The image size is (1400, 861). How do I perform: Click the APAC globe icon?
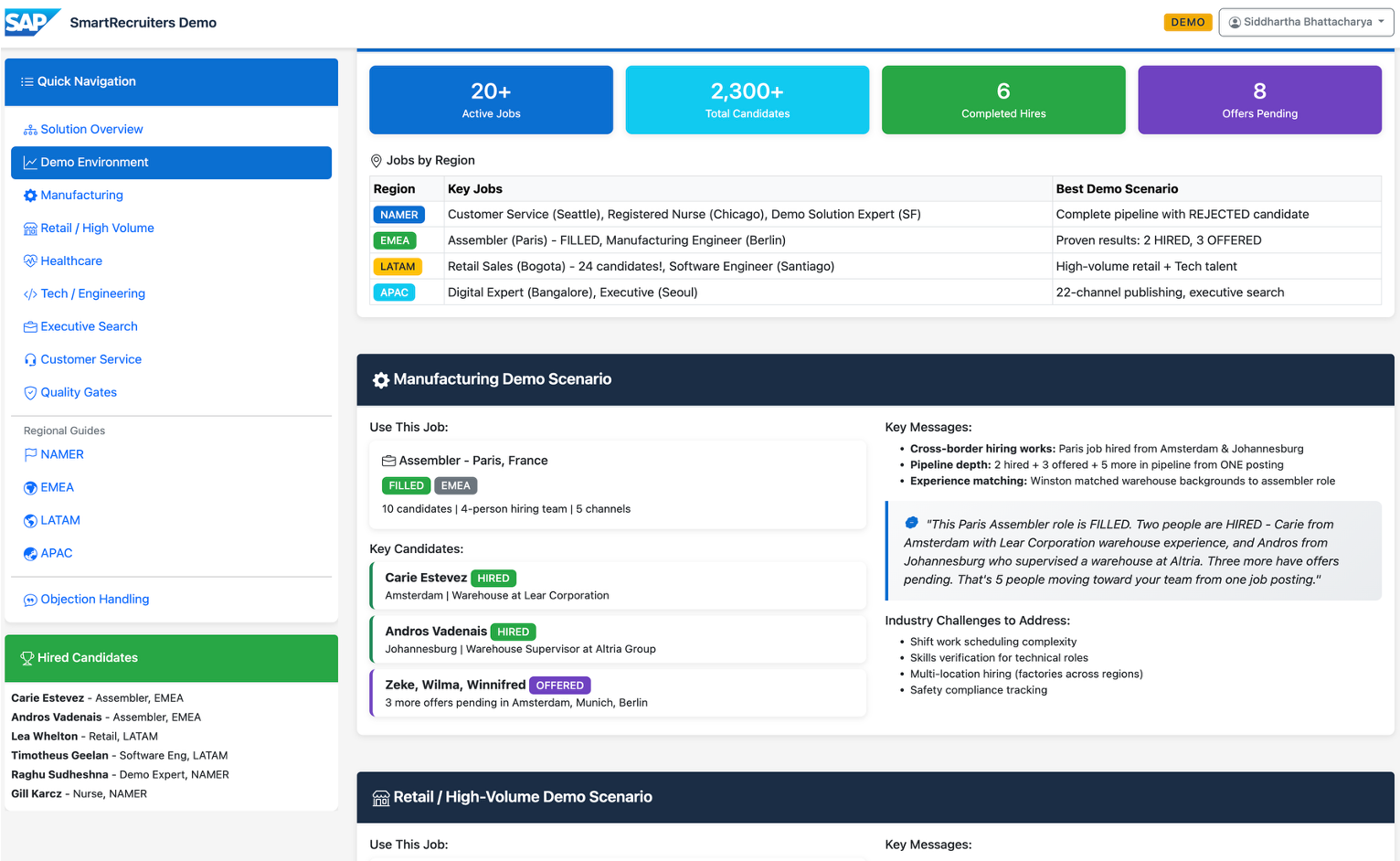pyautogui.click(x=30, y=554)
